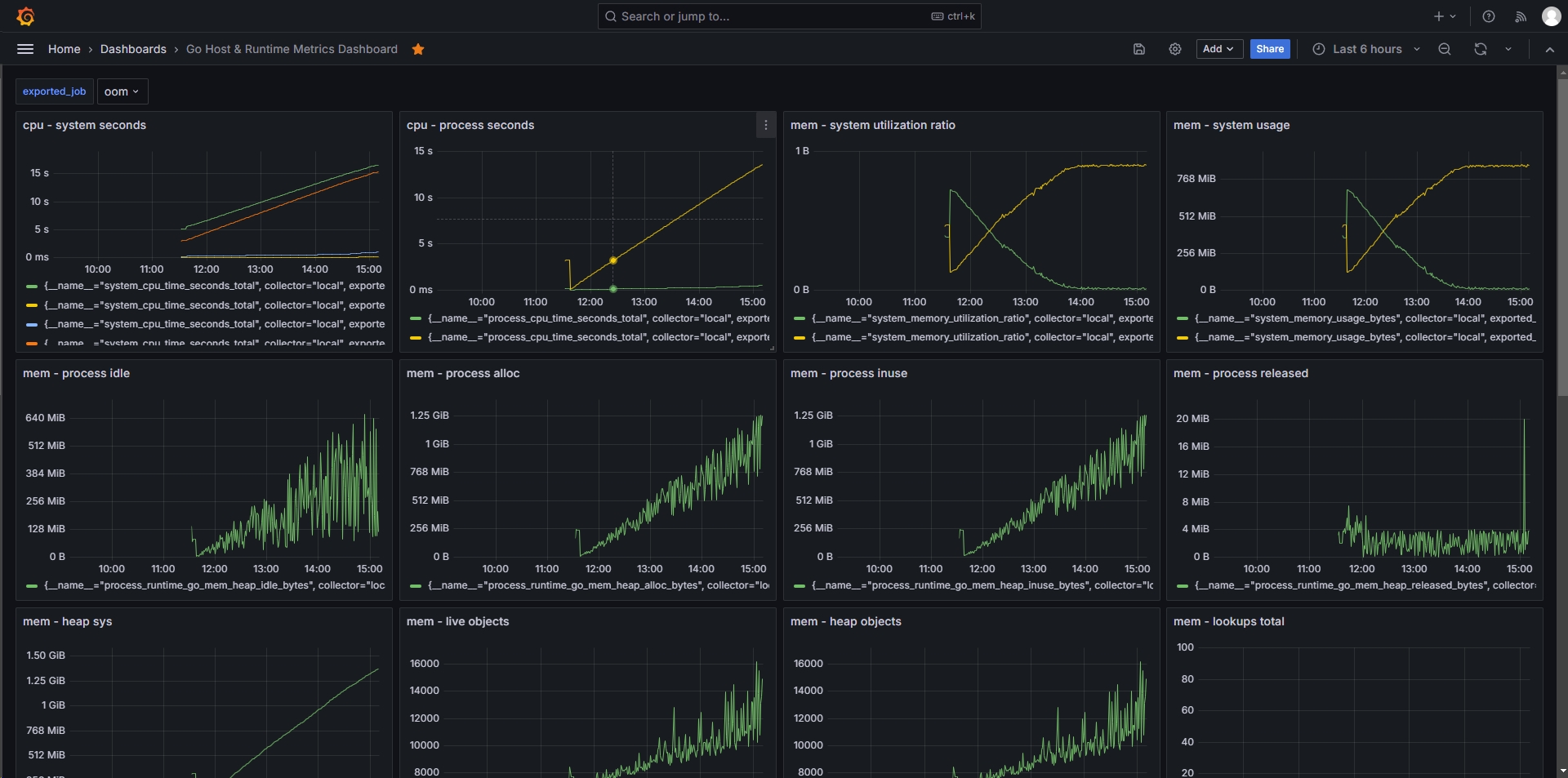
Task: Click the heap_inuse_bytes legend color swatch
Action: 800,586
